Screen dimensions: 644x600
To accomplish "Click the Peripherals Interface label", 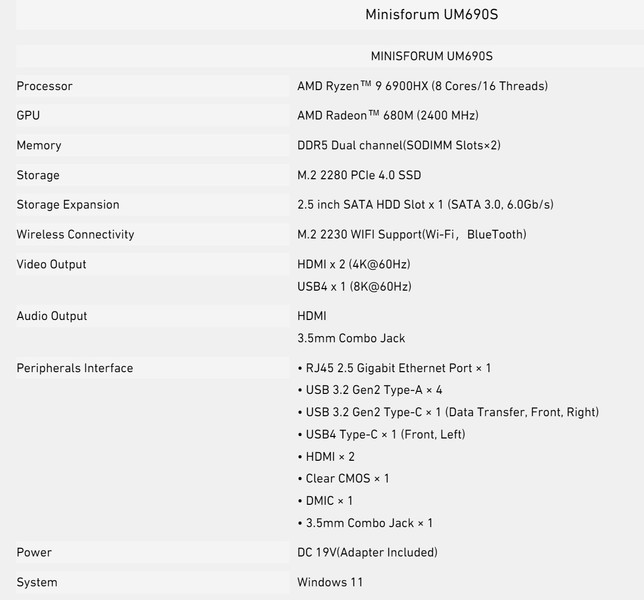I will [75, 368].
